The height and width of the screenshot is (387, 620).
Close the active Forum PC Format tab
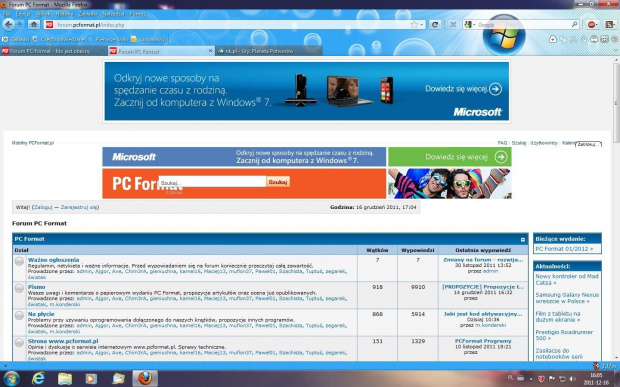210,51
